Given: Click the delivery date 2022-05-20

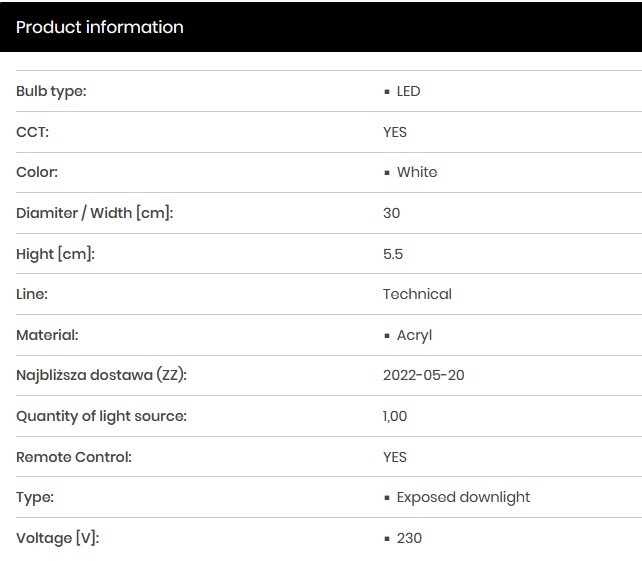Looking at the screenshot, I should [424, 375].
